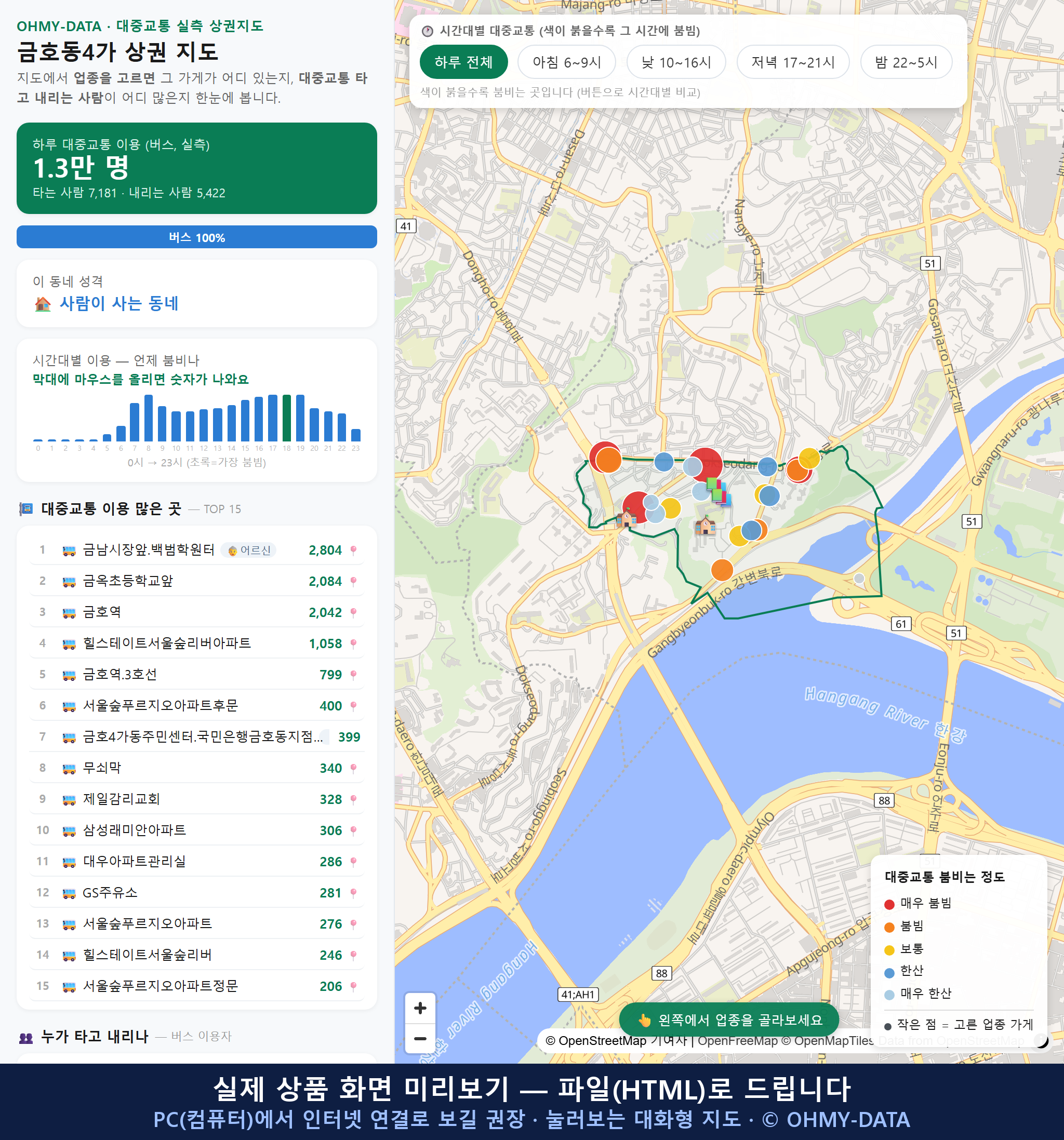Click the green 18시 peak bar

click(286, 418)
